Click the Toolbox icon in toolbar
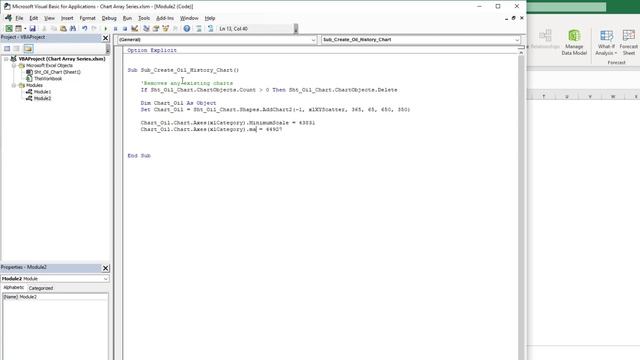 175,29
